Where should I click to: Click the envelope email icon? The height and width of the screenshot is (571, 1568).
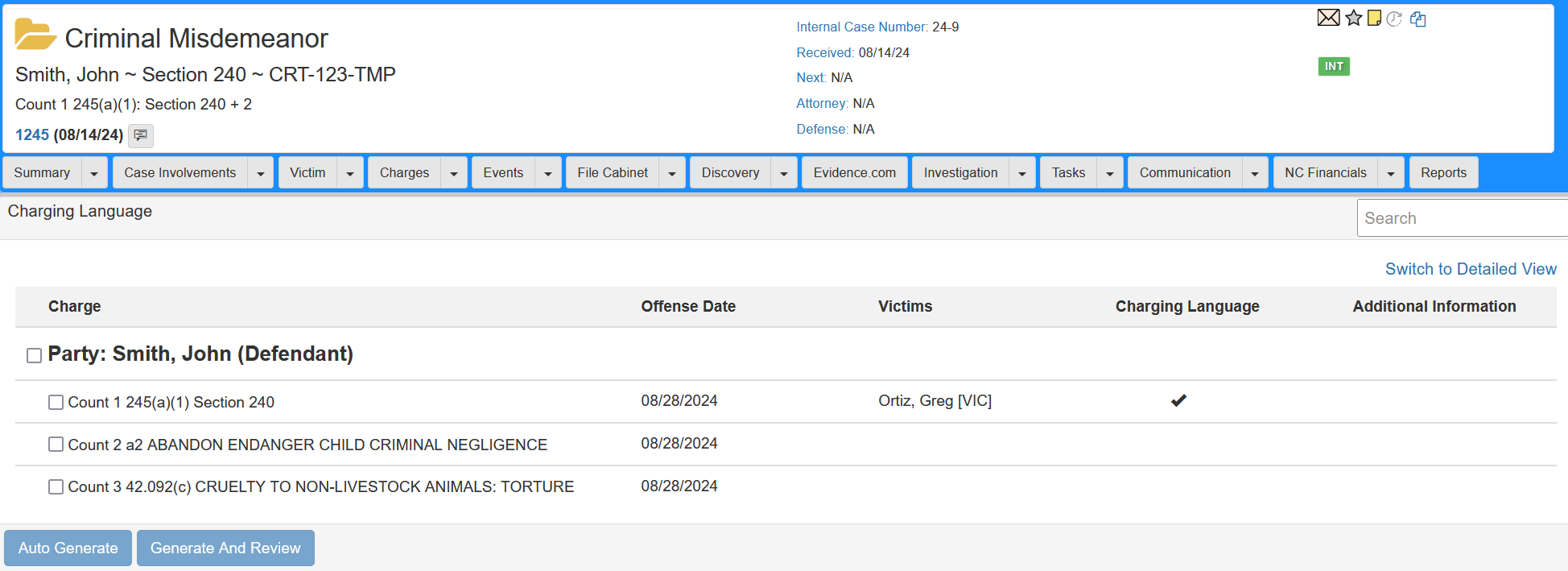click(1328, 18)
